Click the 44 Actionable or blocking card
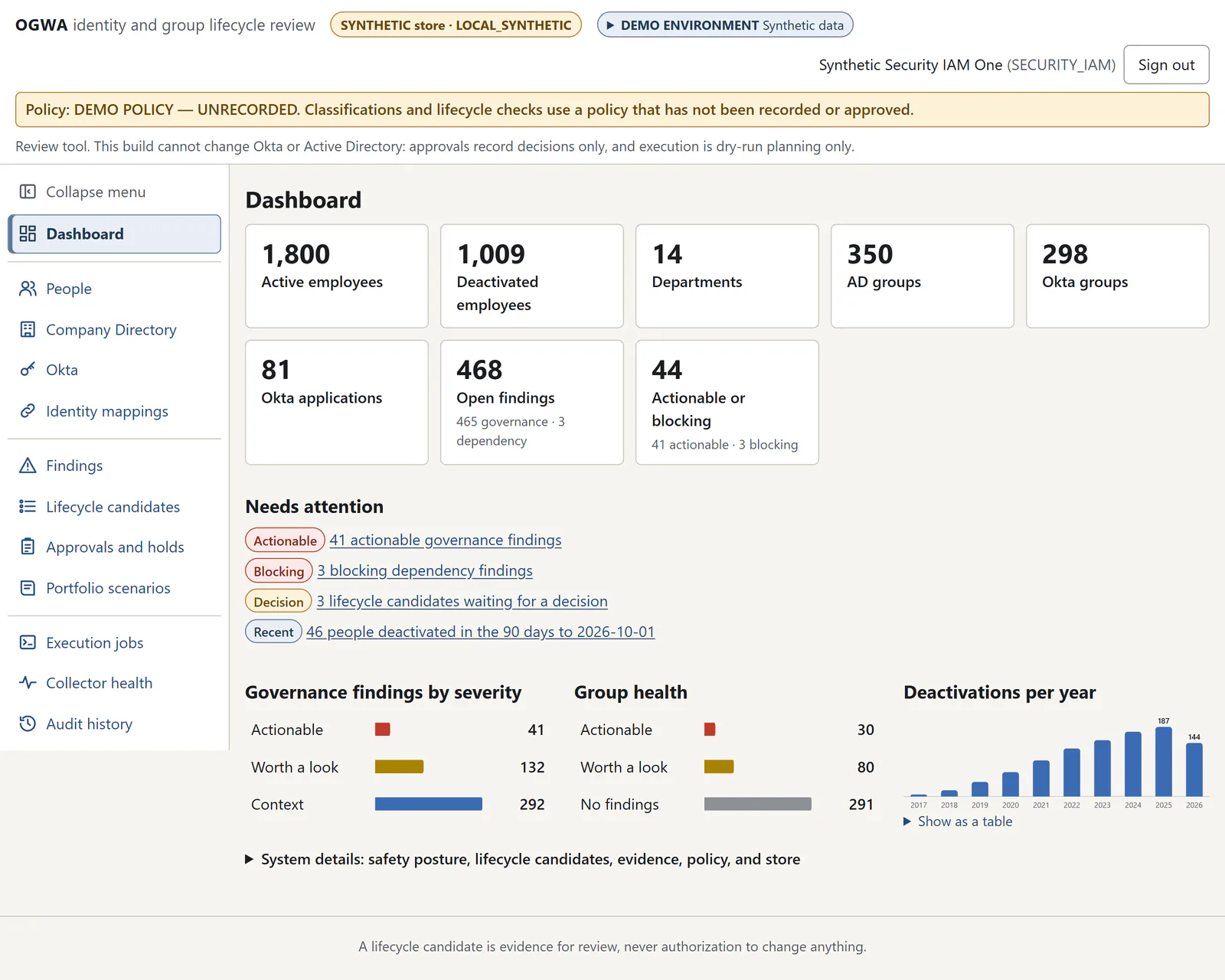Viewport: 1225px width, 980px height. point(727,402)
